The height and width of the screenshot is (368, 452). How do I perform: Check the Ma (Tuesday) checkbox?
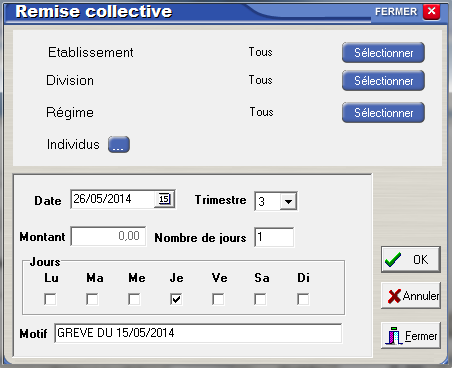(x=92, y=299)
